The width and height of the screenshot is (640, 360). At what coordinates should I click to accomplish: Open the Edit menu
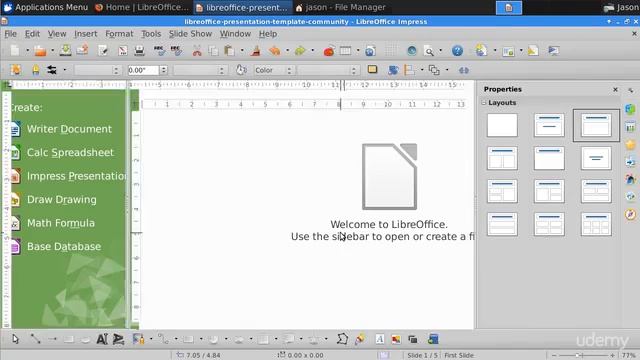(32, 34)
